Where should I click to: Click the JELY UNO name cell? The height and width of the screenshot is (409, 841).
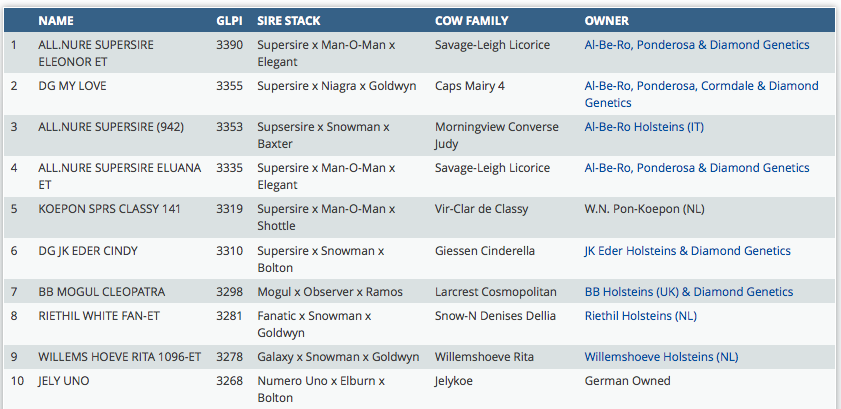pyautogui.click(x=62, y=381)
